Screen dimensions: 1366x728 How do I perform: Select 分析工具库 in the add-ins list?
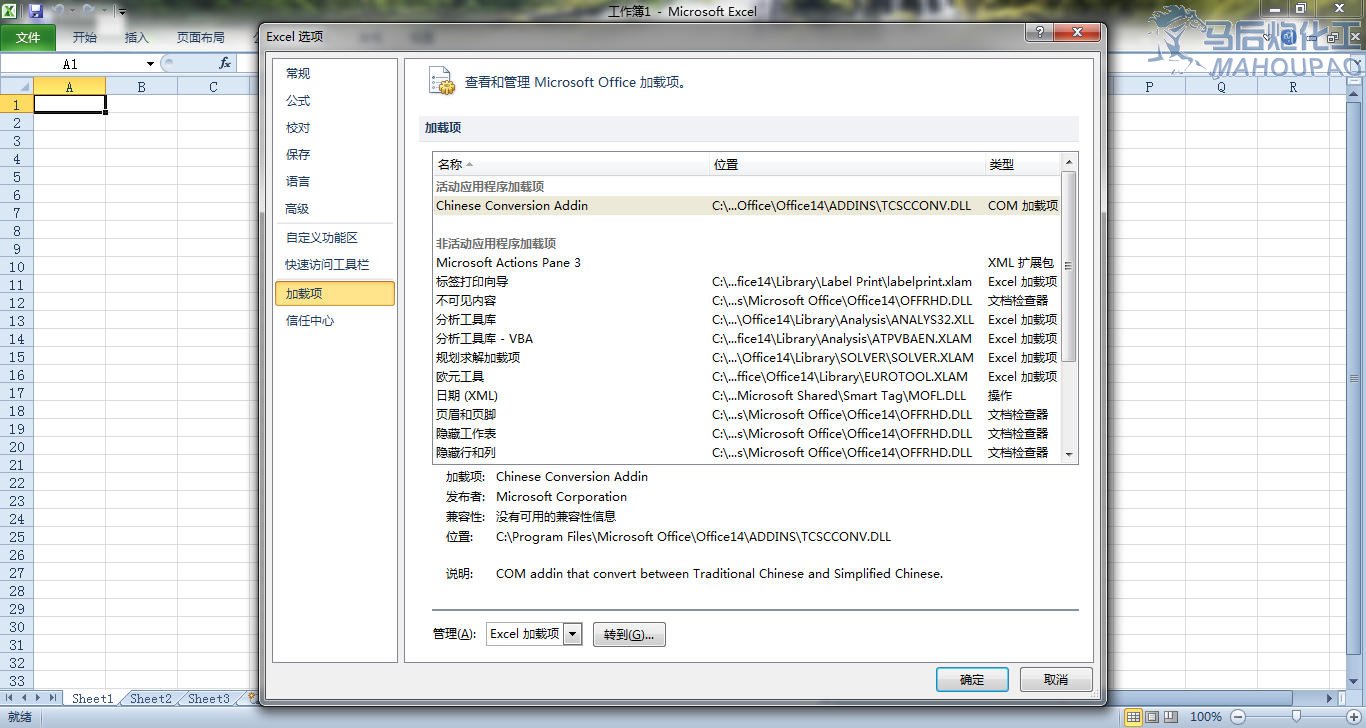click(x=466, y=320)
